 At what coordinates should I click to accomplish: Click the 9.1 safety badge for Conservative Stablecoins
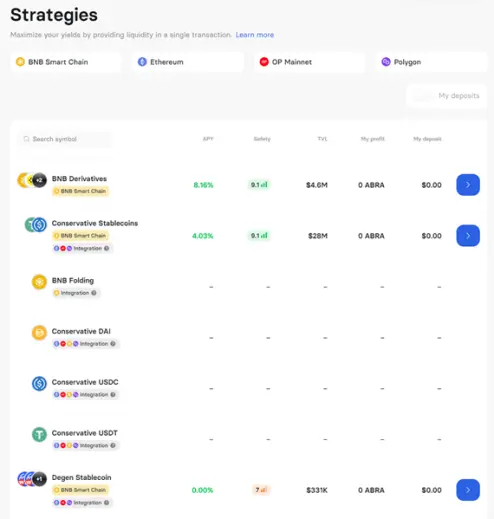(259, 236)
